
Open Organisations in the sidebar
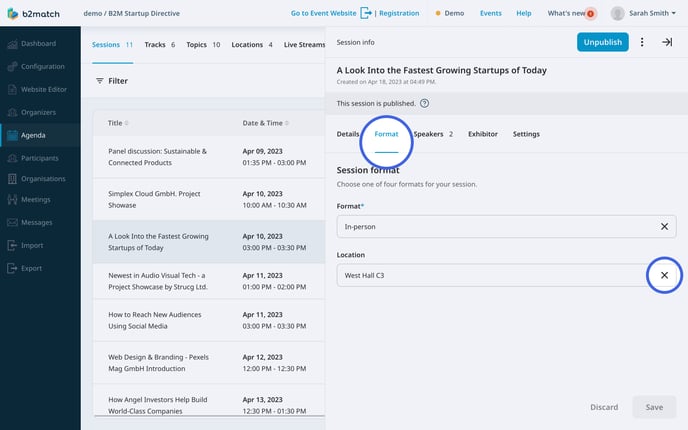coord(43,179)
